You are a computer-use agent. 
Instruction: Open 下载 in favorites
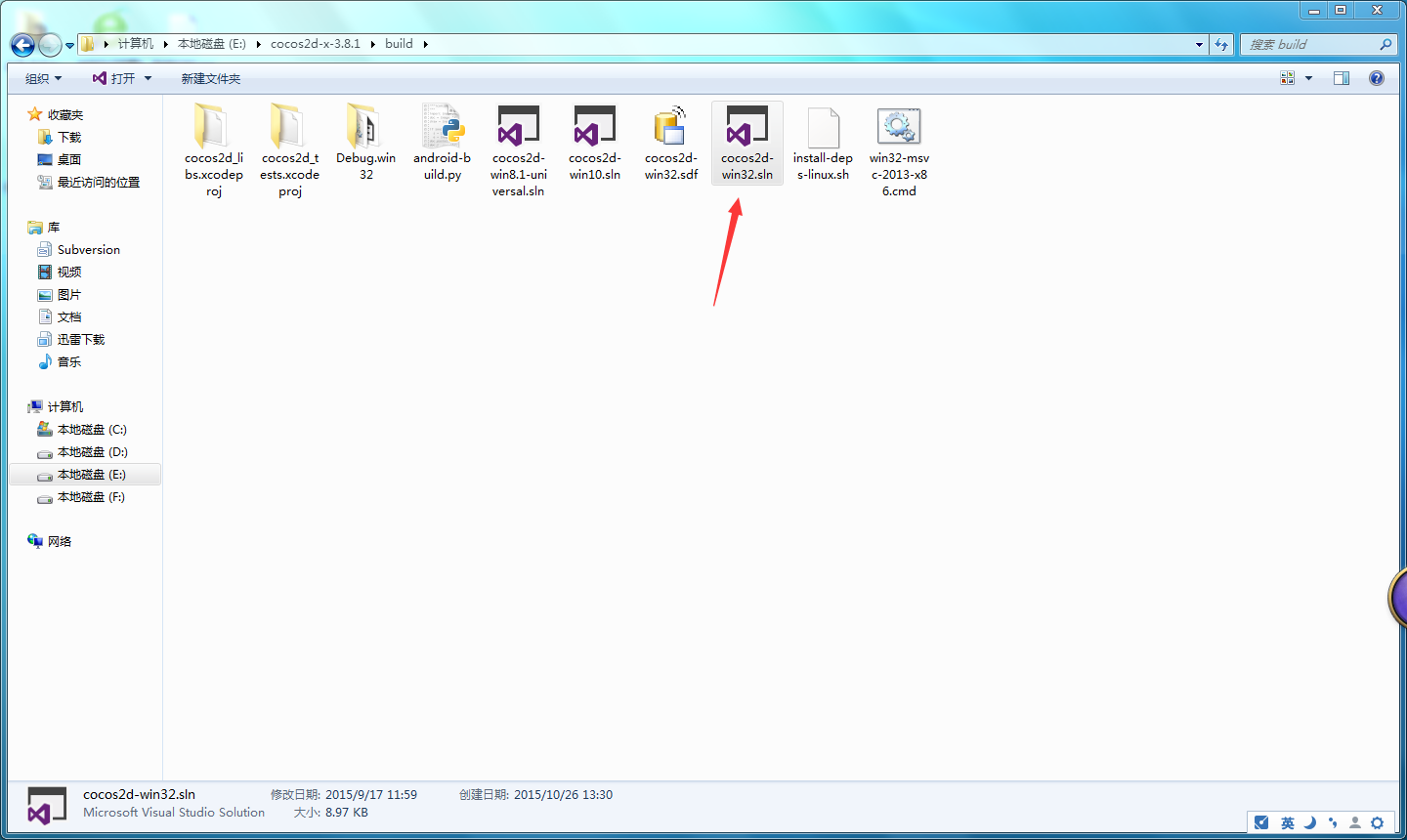[69, 137]
